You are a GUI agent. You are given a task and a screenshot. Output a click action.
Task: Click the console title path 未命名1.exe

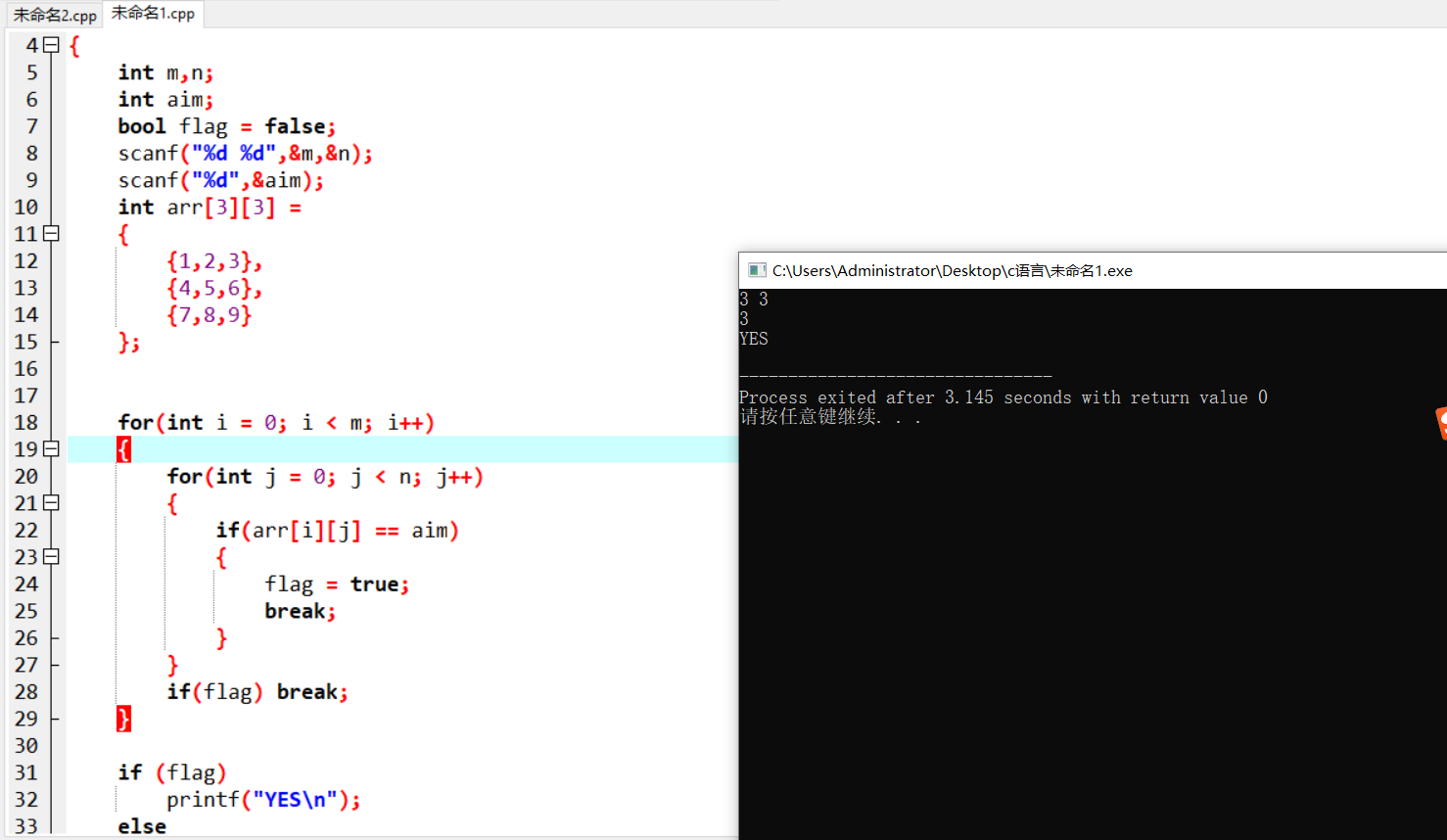(x=952, y=271)
